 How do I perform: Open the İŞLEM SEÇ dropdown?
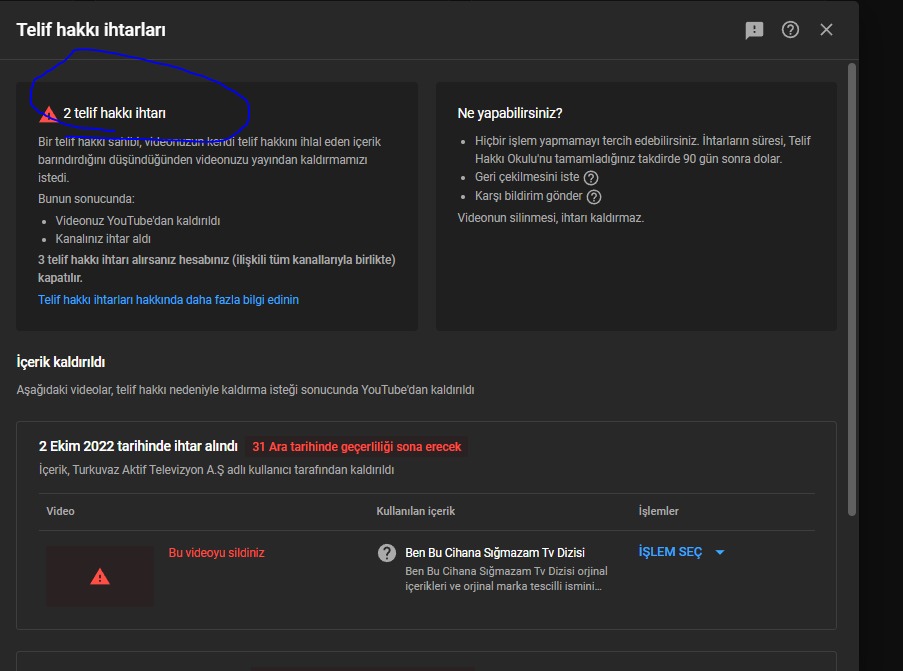click(681, 552)
